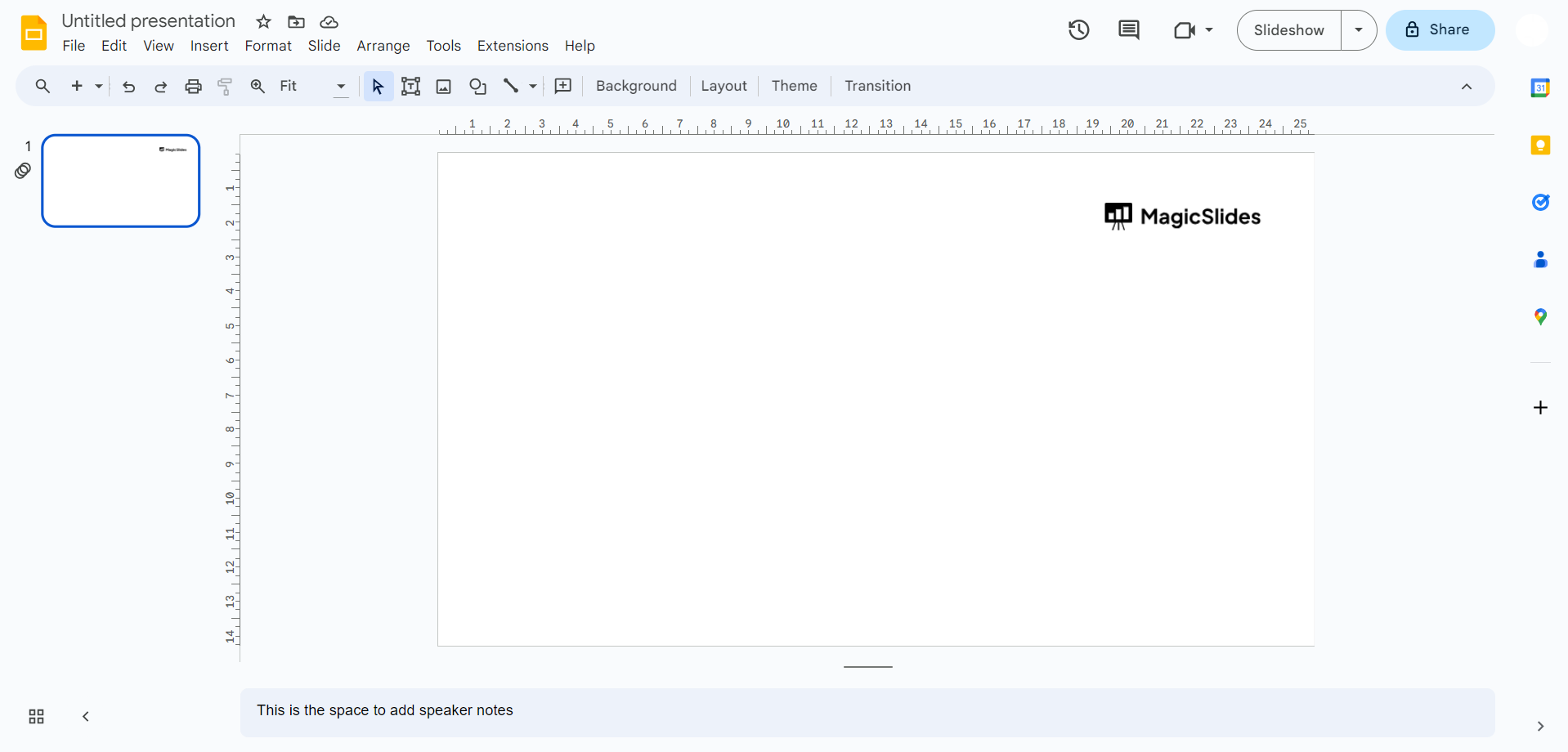This screenshot has height=752, width=1568.
Task: Open Google Keep side panel
Action: click(1540, 145)
